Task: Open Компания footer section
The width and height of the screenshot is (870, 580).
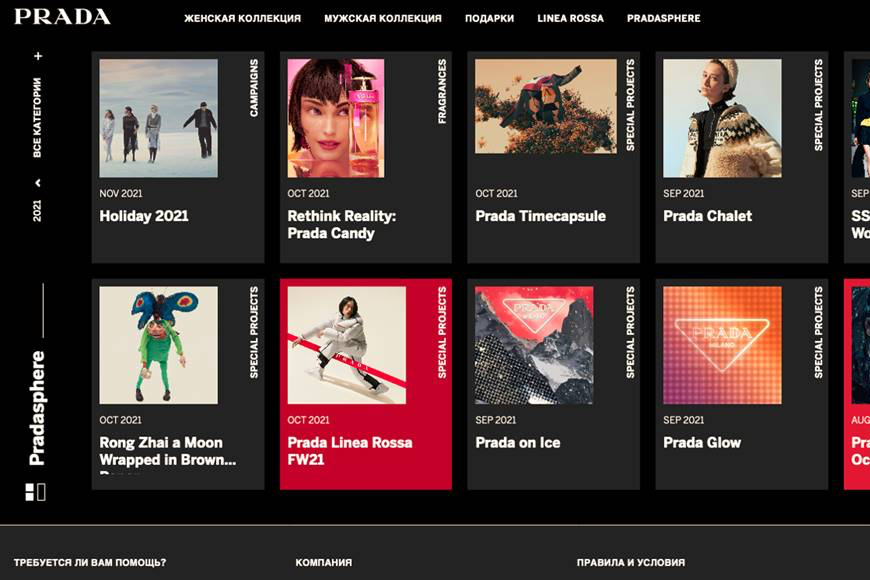Action: [x=323, y=562]
